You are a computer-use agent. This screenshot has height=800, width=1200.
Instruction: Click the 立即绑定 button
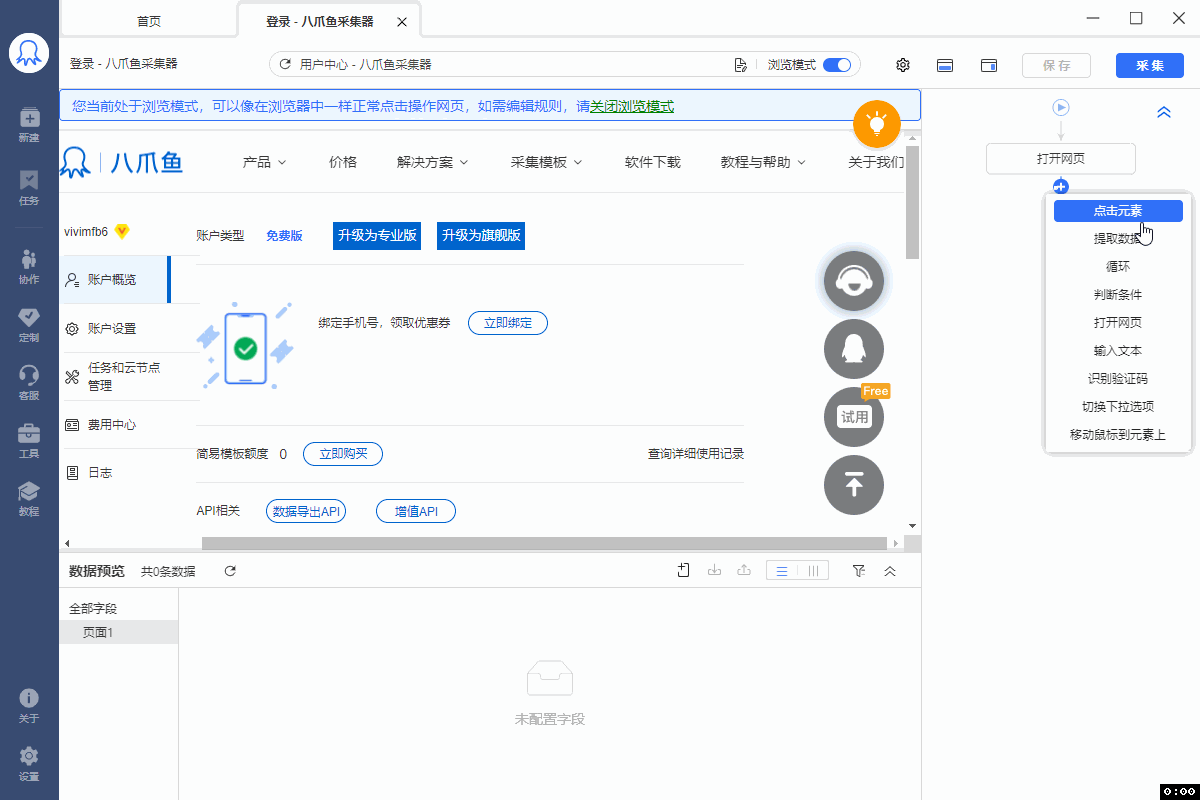coord(508,322)
